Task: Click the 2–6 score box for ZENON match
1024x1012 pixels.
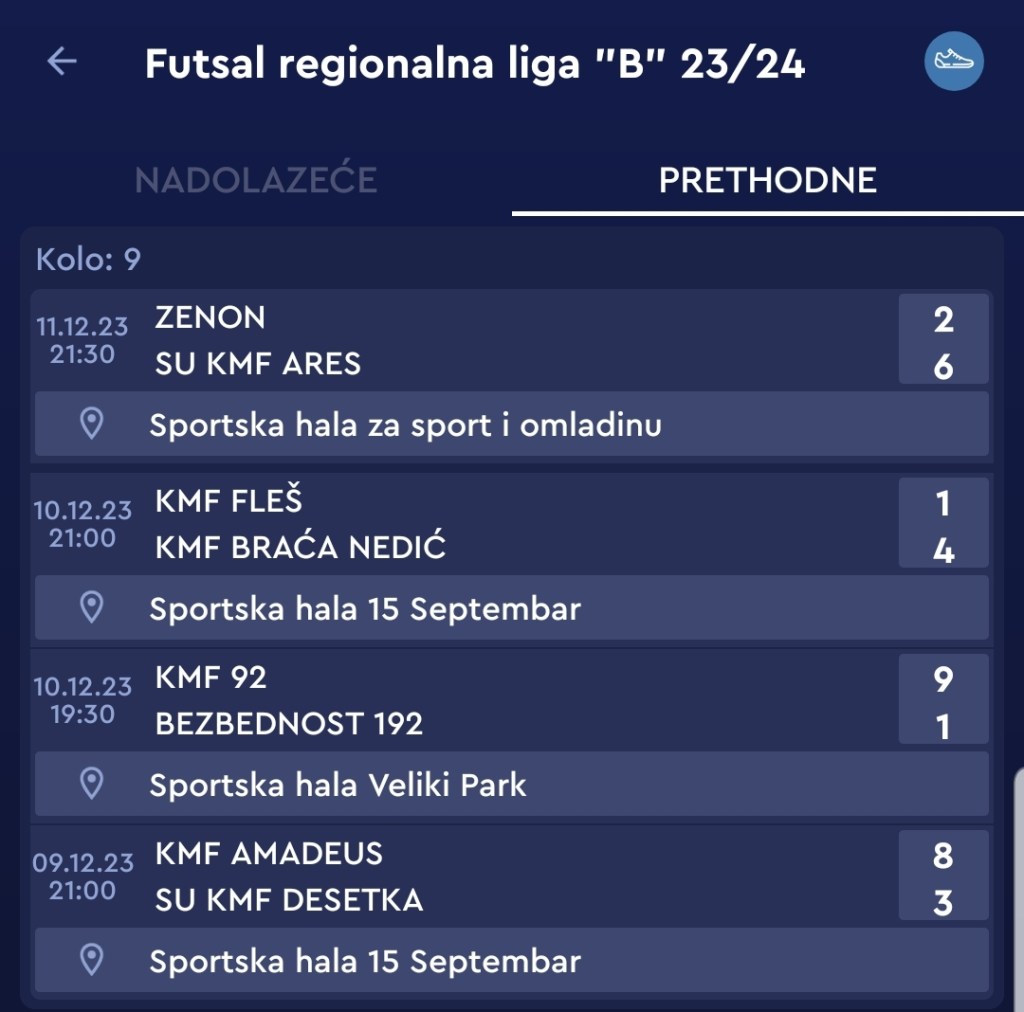Action: [x=943, y=342]
